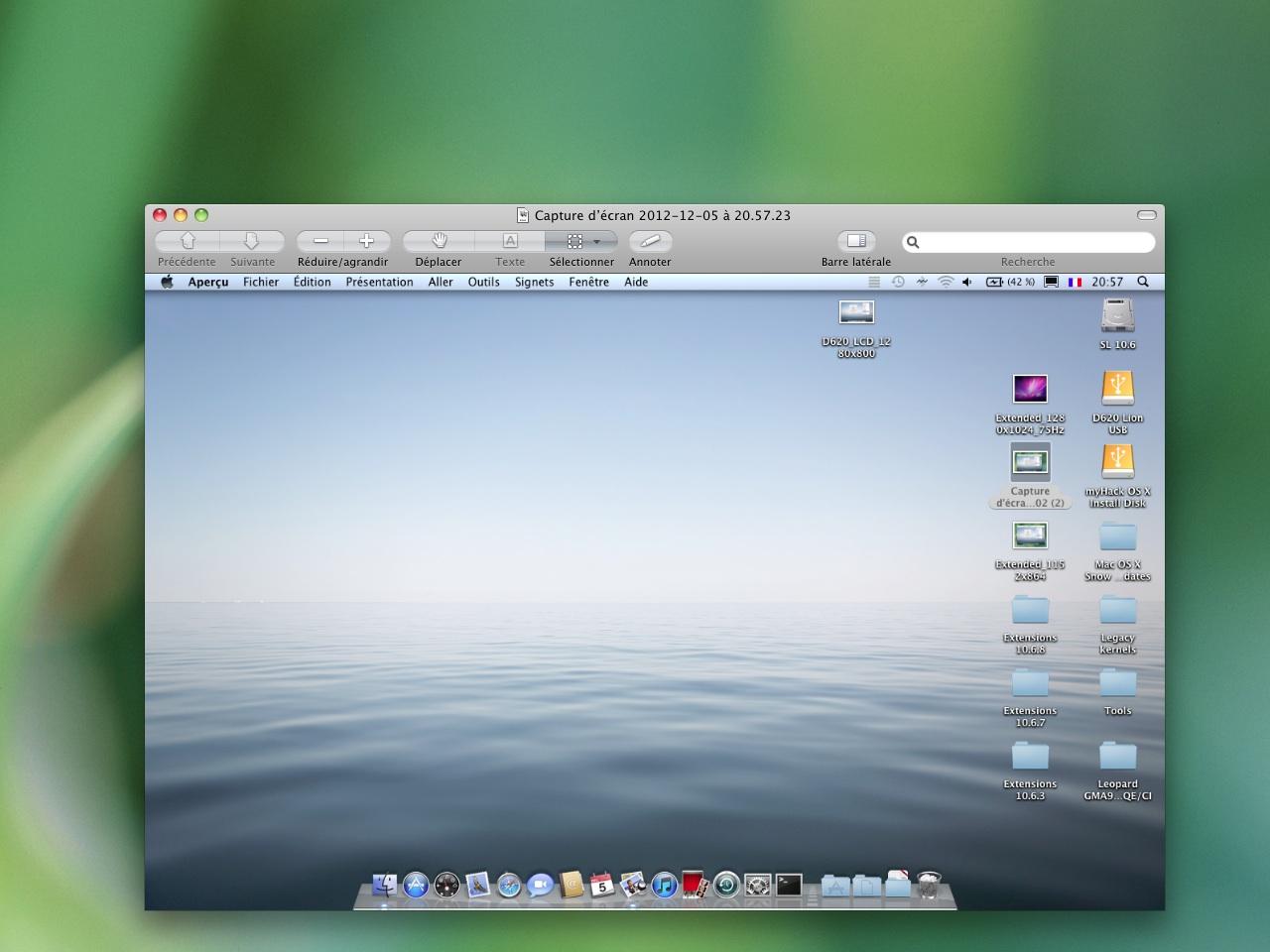Open the Trash in the dock
Image resolution: width=1270 pixels, height=952 pixels.
click(x=929, y=885)
